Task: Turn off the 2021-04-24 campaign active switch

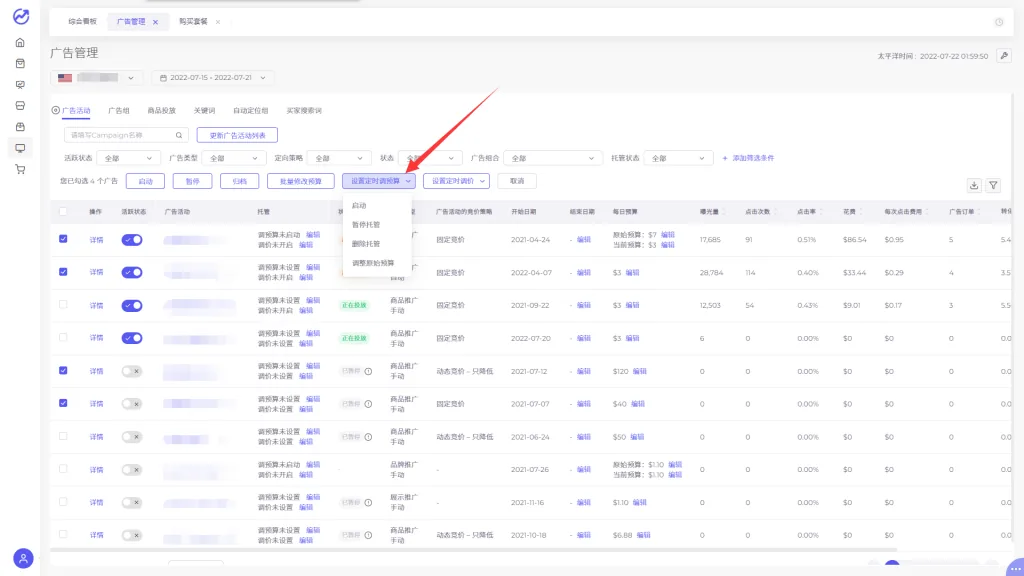Action: [132, 240]
